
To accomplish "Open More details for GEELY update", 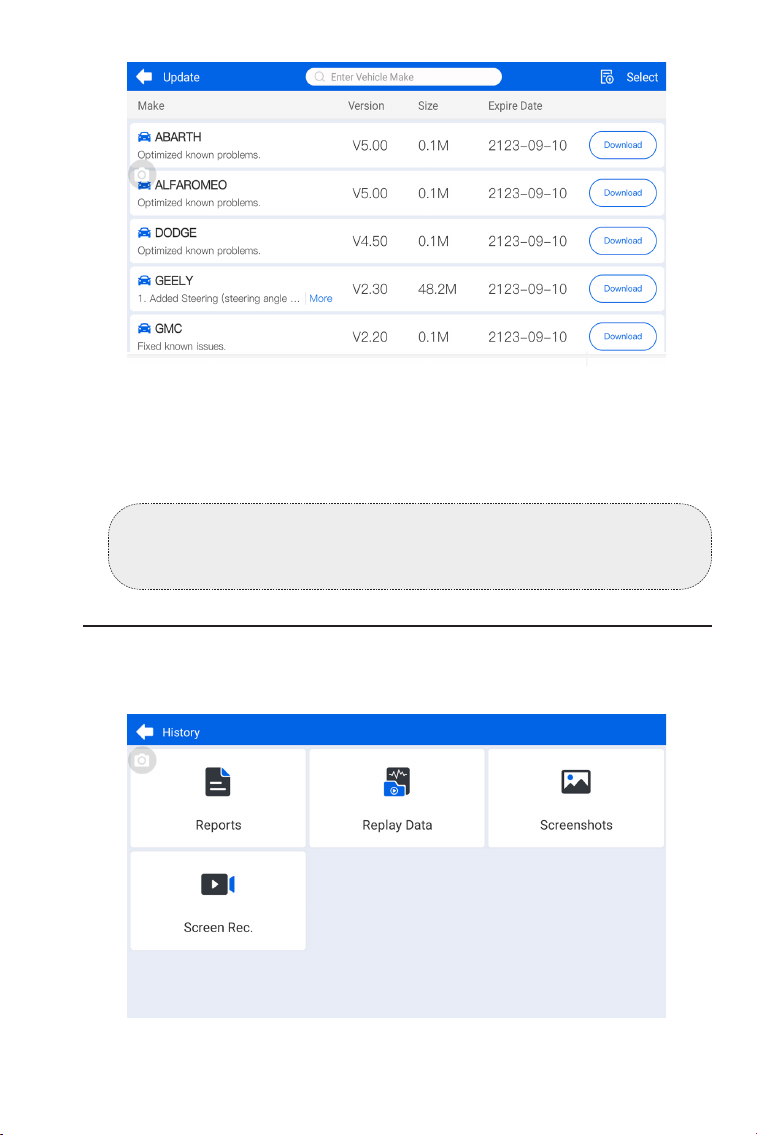I will point(321,298).
